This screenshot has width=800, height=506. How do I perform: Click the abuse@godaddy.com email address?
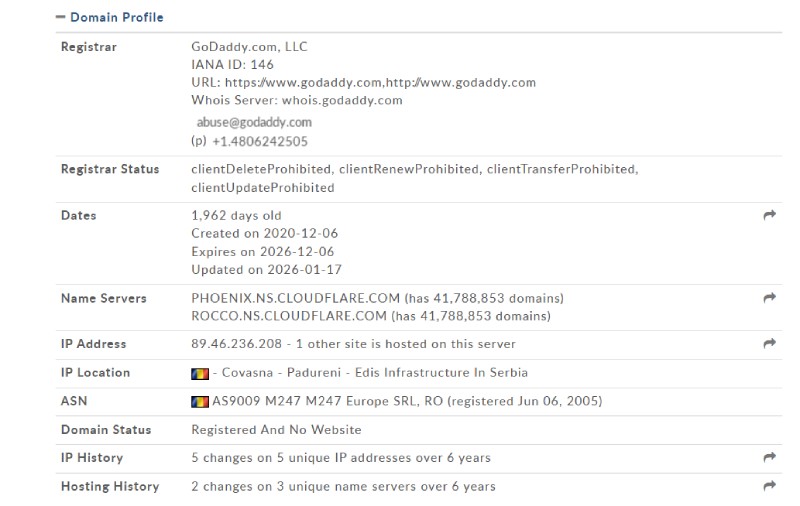[x=254, y=122]
